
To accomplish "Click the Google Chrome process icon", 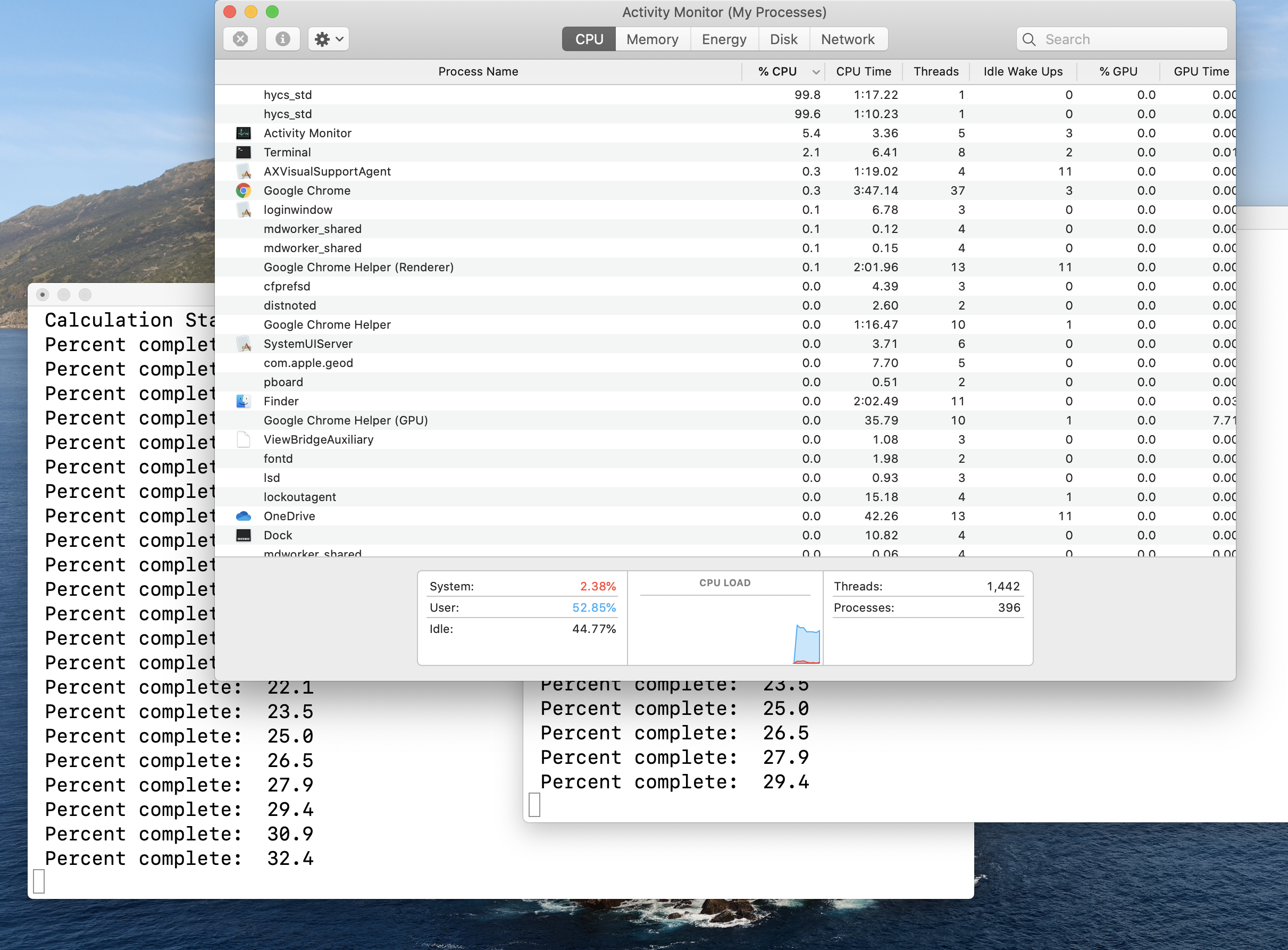I will pyautogui.click(x=243, y=190).
